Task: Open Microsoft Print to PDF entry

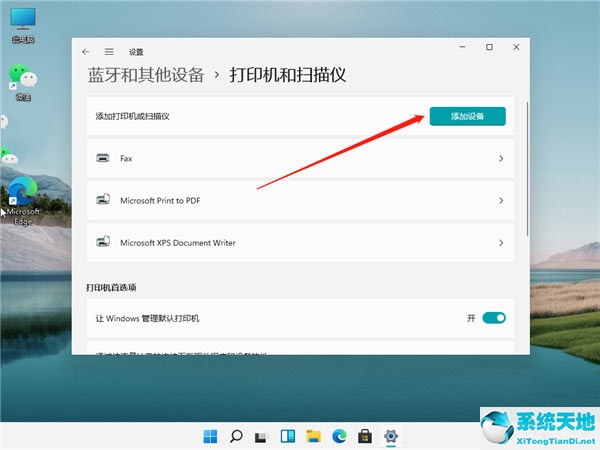Action: [x=300, y=201]
